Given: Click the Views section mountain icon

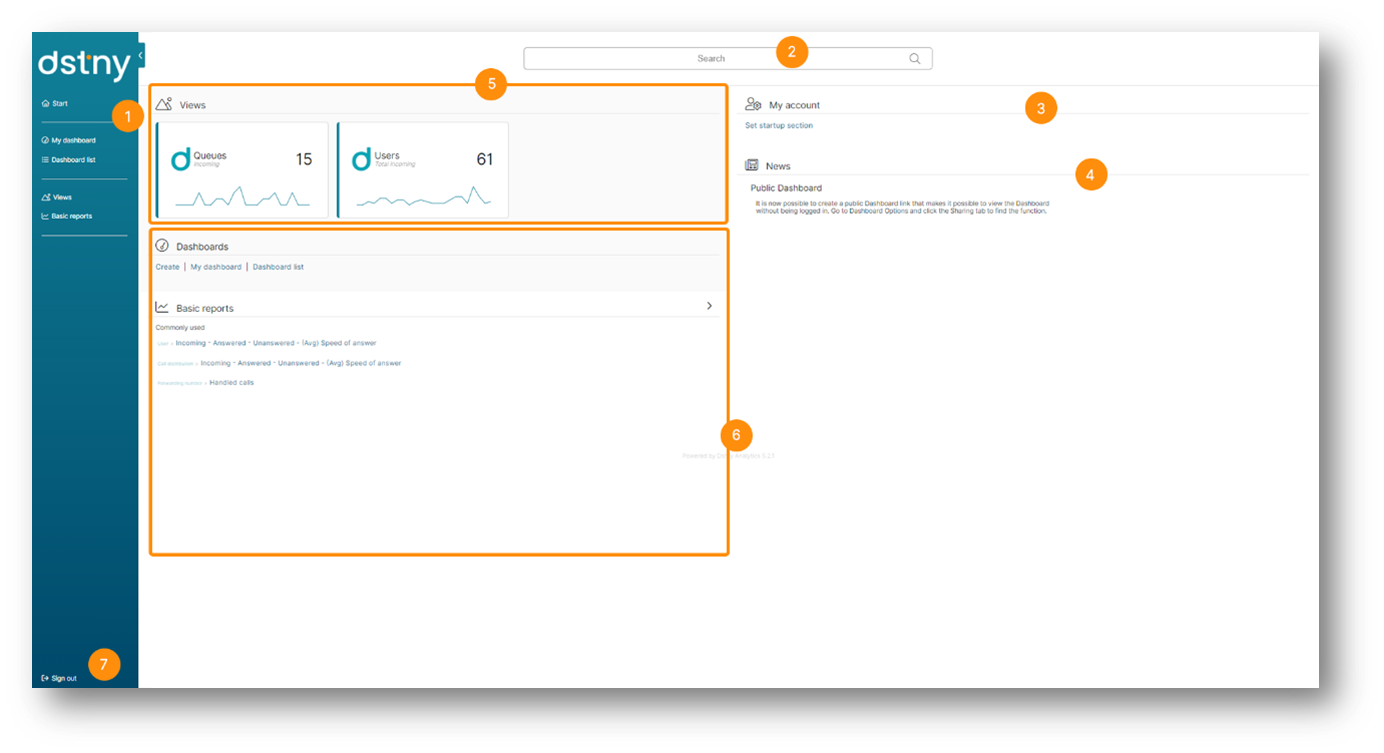Looking at the screenshot, I should tap(164, 104).
